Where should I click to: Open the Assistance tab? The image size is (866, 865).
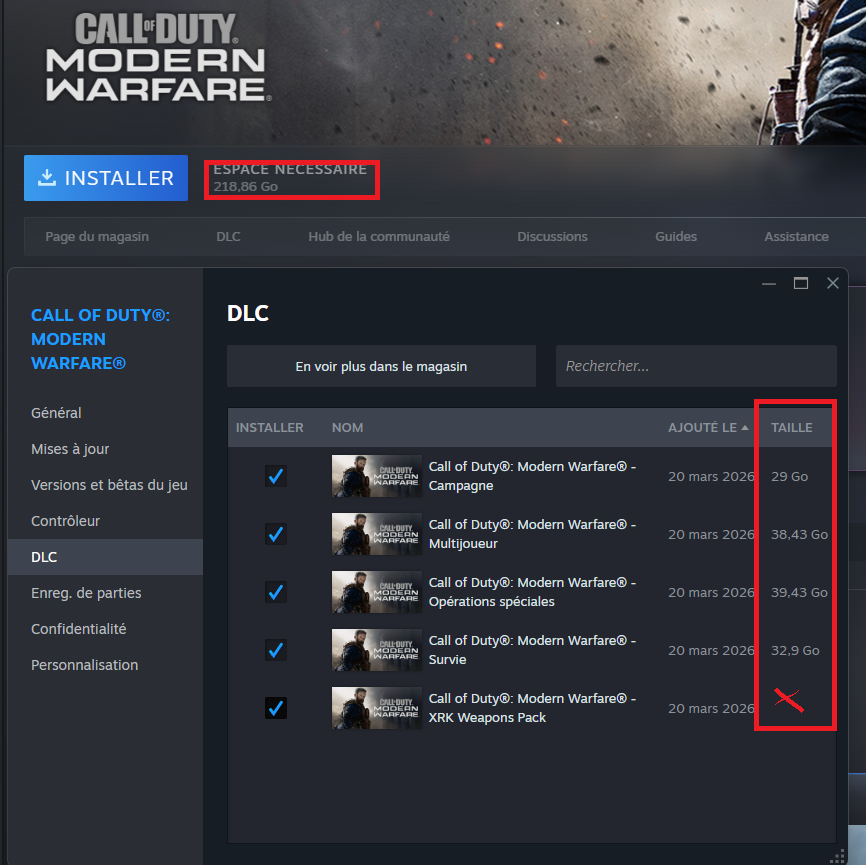click(796, 236)
